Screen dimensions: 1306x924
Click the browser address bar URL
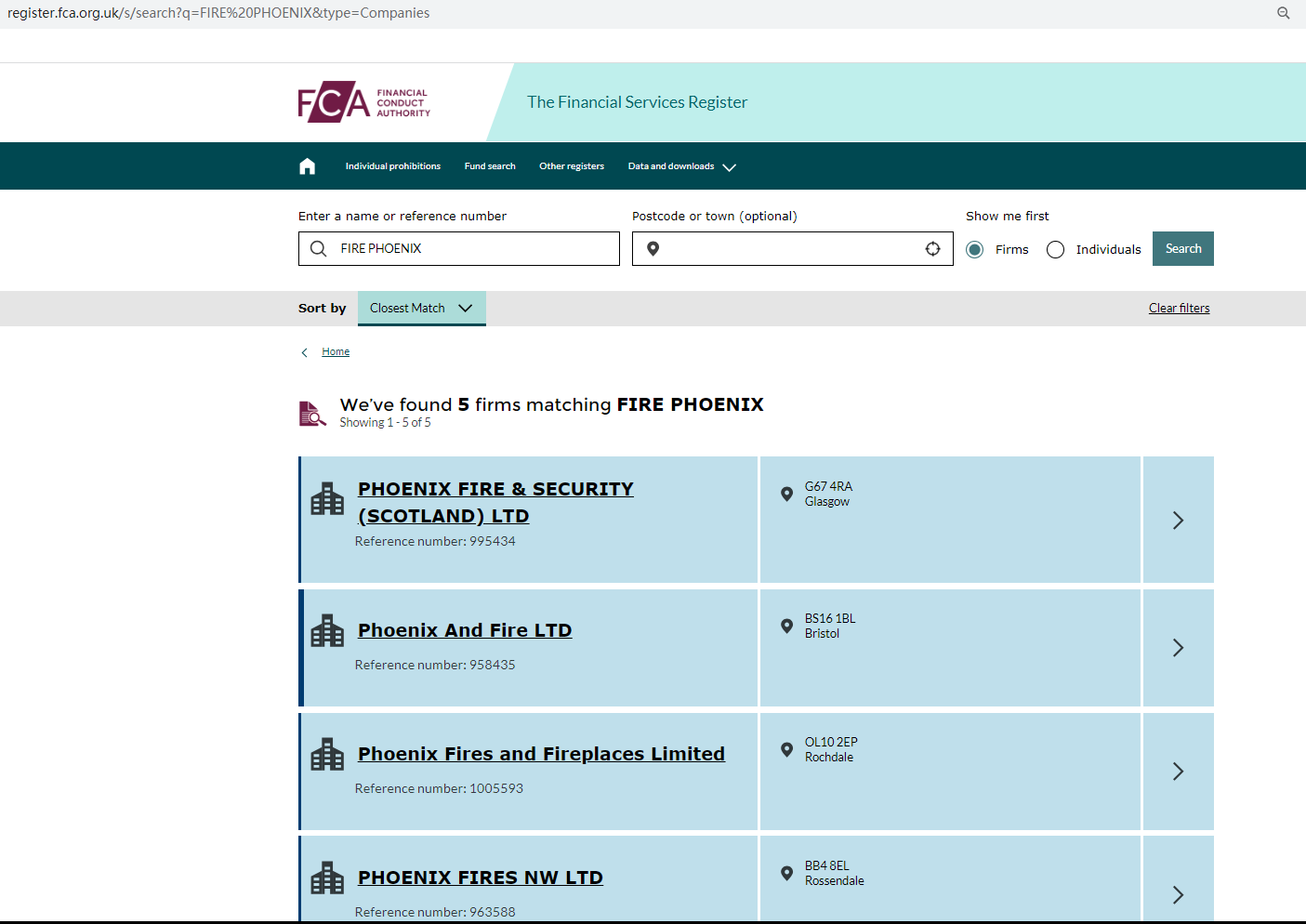click(x=218, y=13)
